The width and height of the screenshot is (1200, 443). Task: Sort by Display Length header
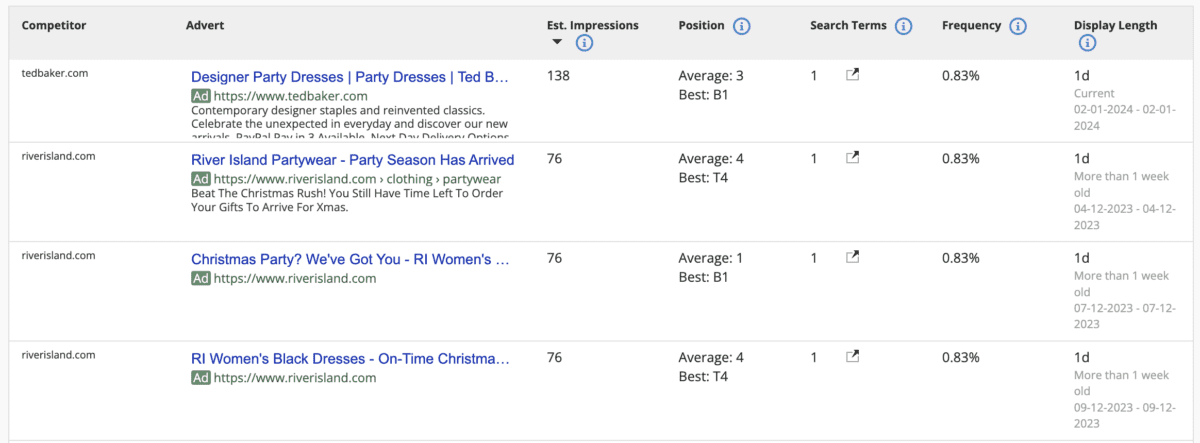point(1115,26)
